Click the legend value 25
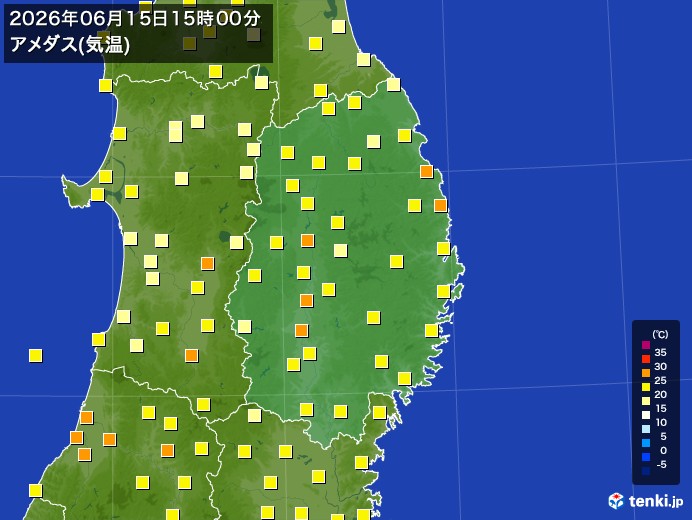 (x=661, y=380)
